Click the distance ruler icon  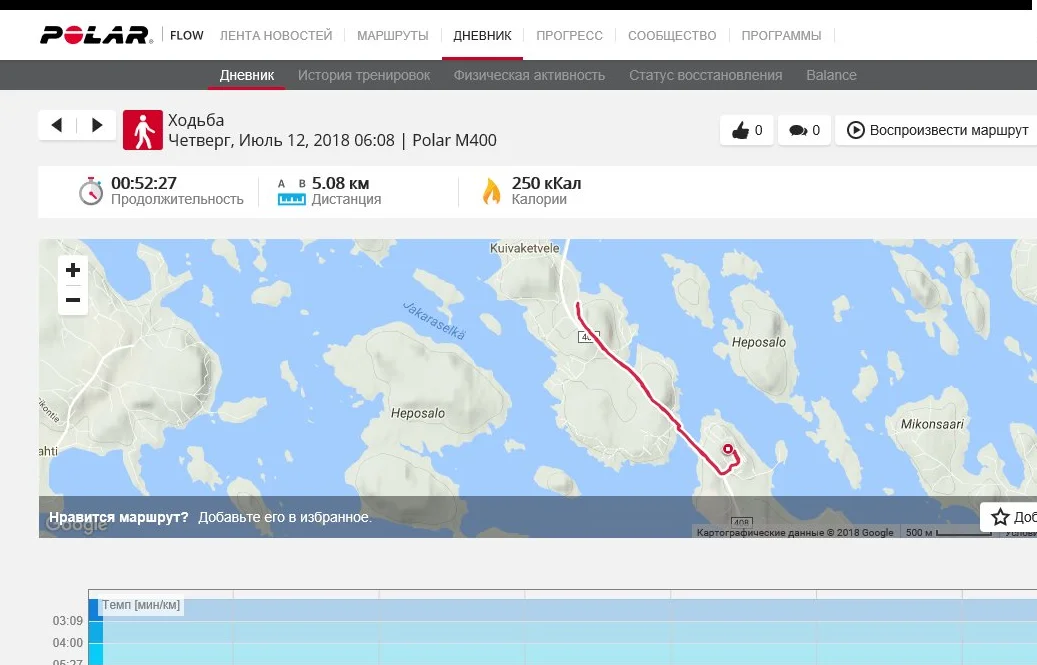[x=292, y=192]
